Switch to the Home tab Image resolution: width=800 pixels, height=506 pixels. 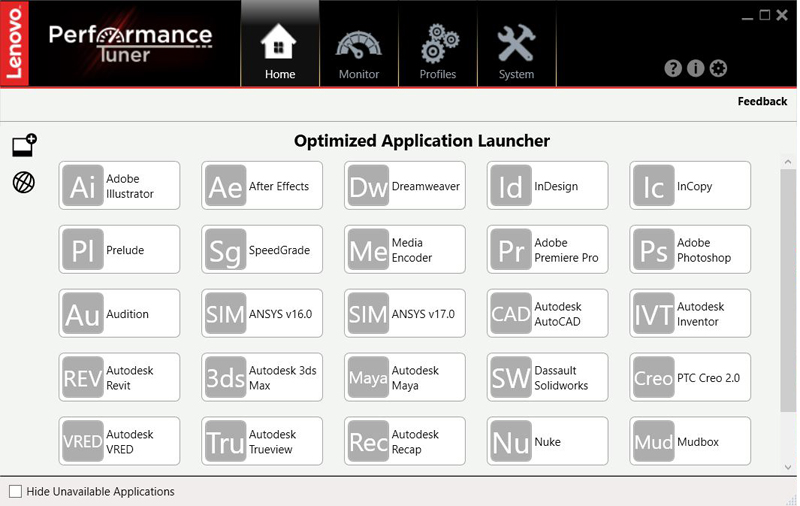coord(280,43)
